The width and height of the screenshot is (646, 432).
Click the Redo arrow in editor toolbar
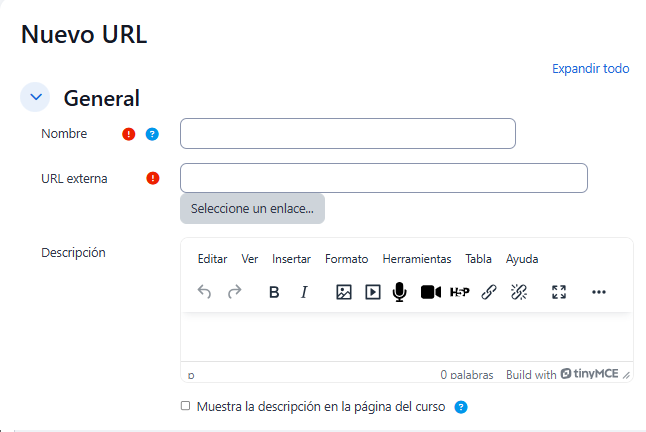tap(235, 292)
